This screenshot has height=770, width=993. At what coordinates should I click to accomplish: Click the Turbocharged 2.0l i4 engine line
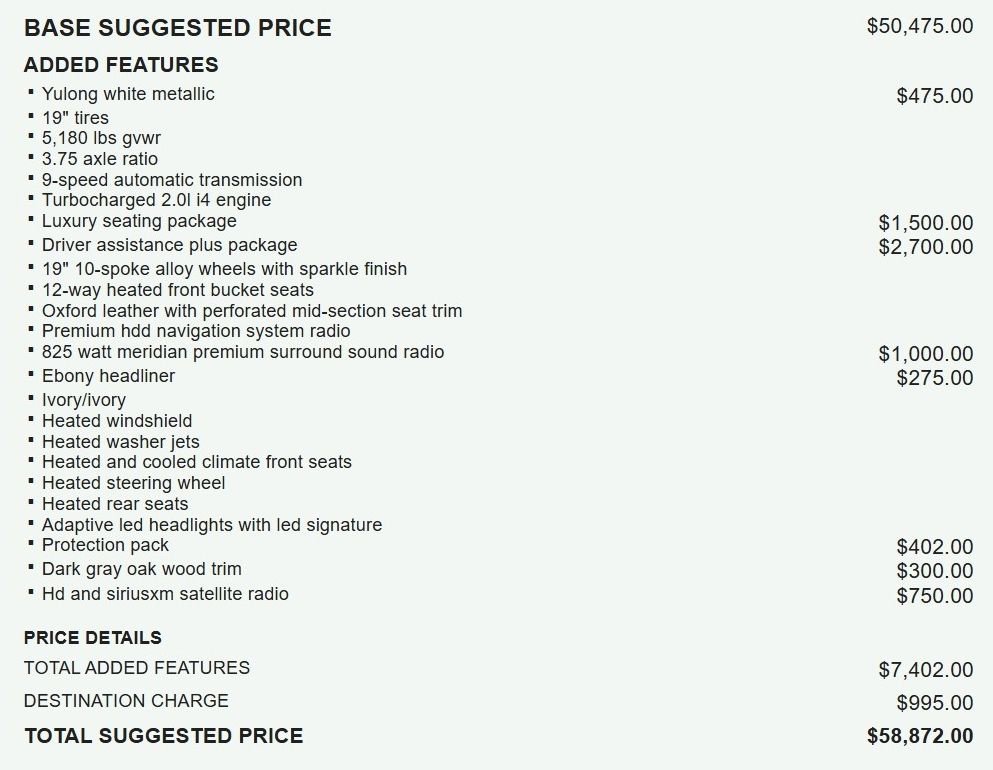coord(156,200)
